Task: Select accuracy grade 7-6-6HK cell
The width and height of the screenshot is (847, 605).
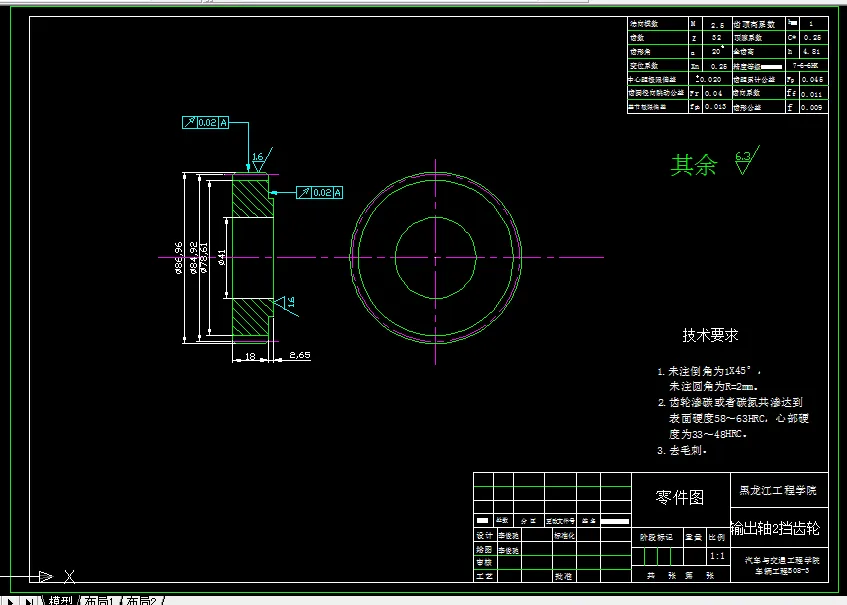Action: pyautogui.click(x=805, y=65)
